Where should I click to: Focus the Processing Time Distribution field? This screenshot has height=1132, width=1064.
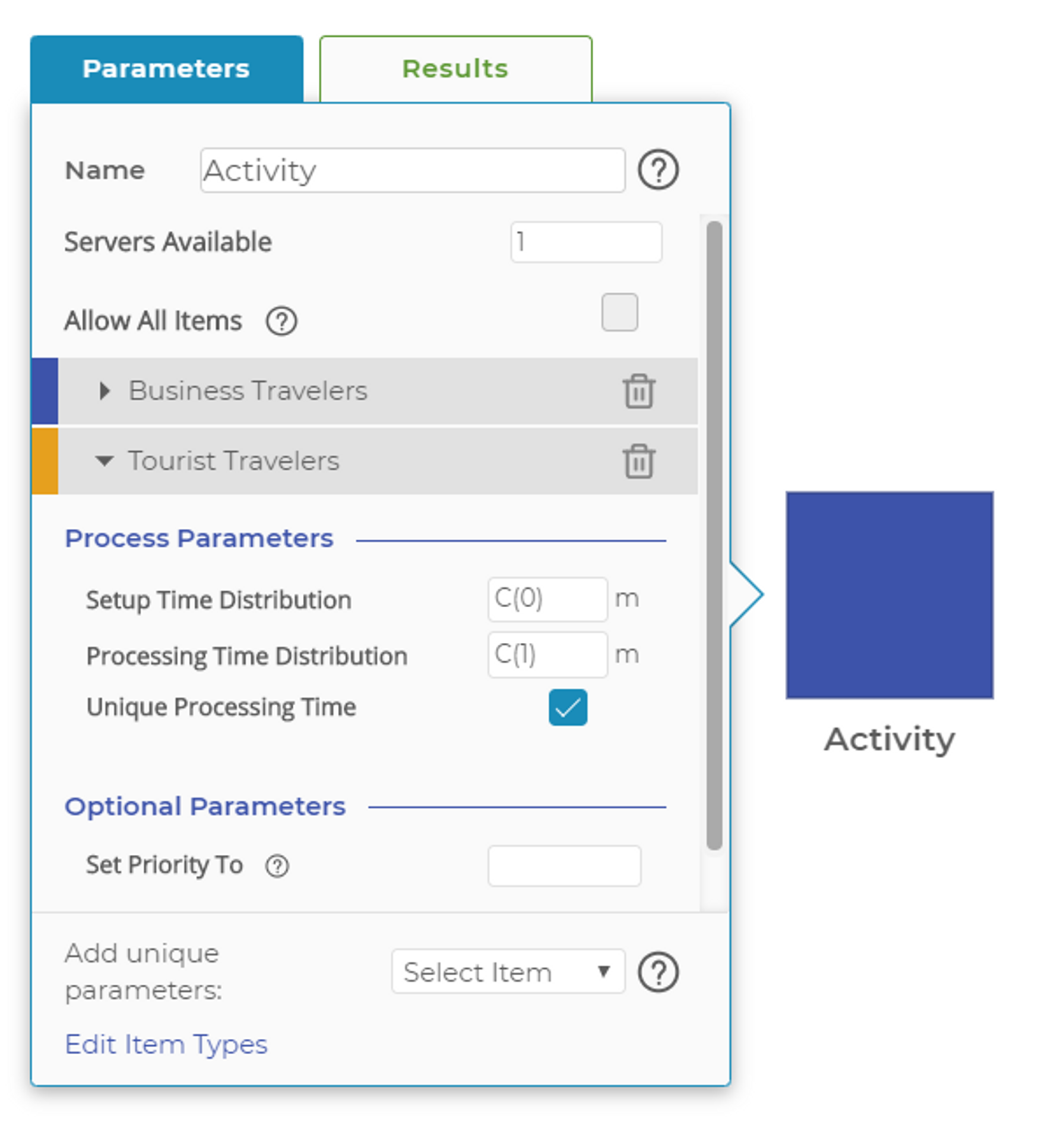click(547, 655)
